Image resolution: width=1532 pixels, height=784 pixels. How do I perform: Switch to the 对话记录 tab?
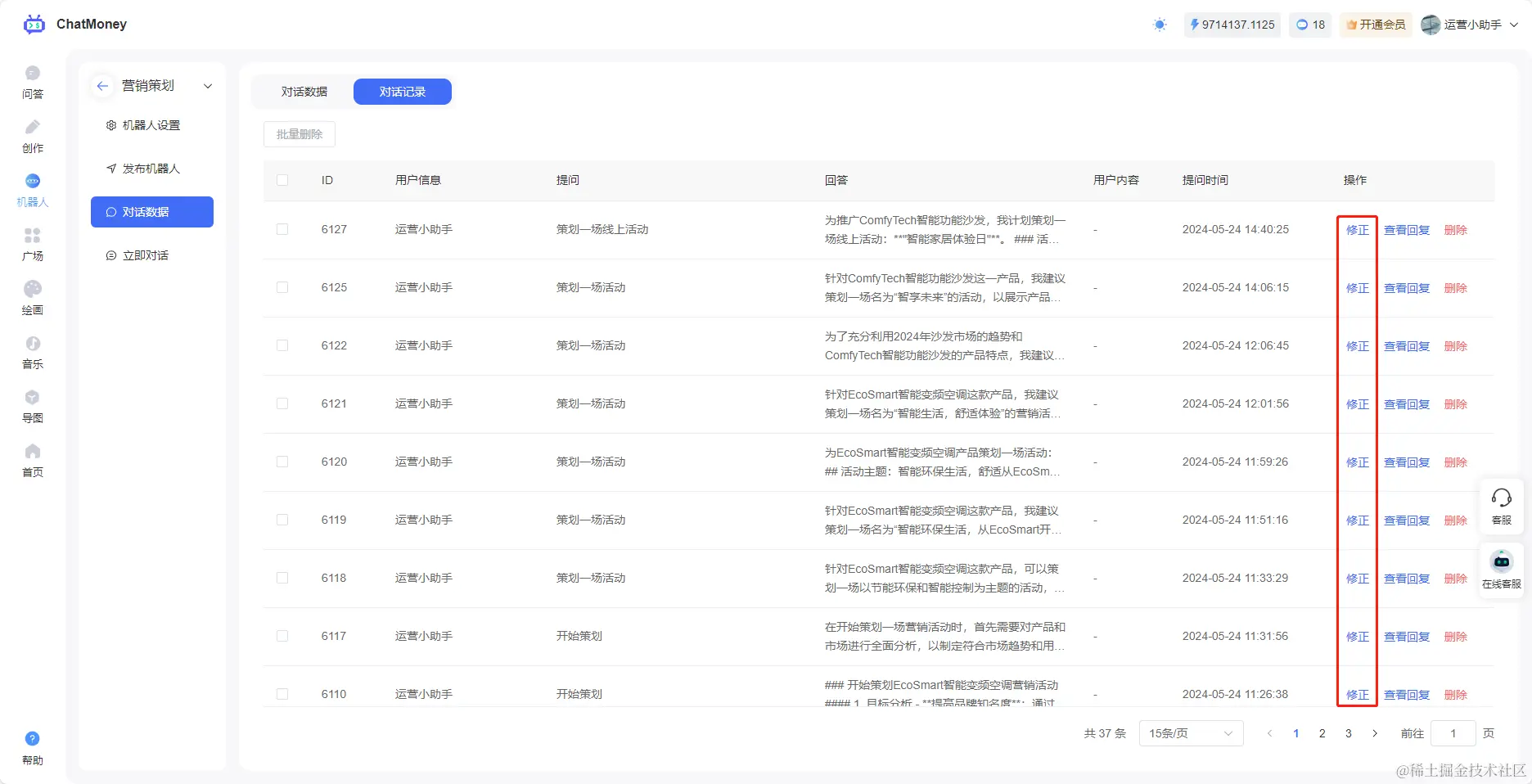(403, 92)
